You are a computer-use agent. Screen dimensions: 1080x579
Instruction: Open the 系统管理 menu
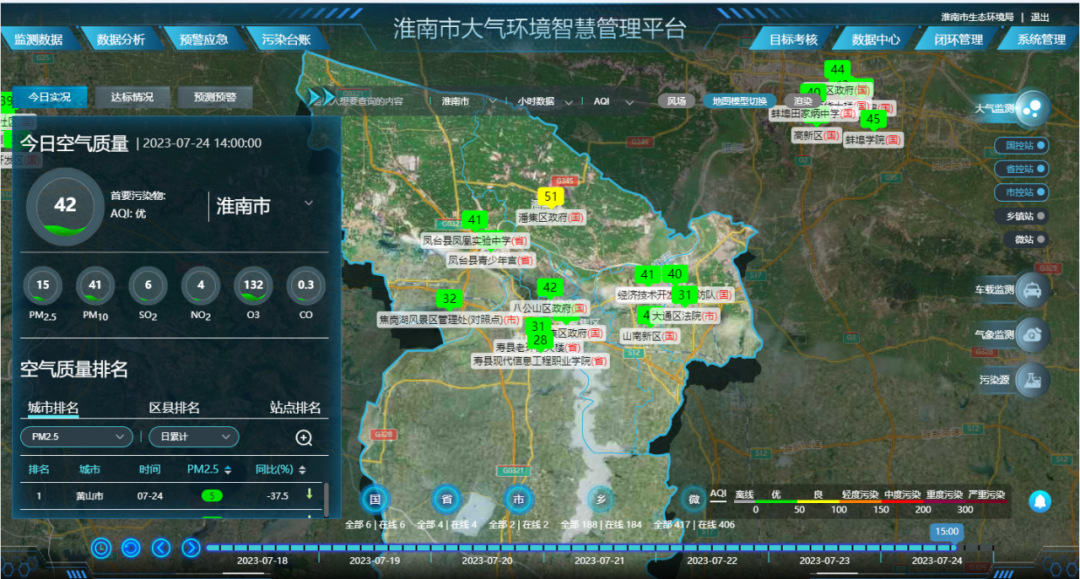pyautogui.click(x=1041, y=39)
